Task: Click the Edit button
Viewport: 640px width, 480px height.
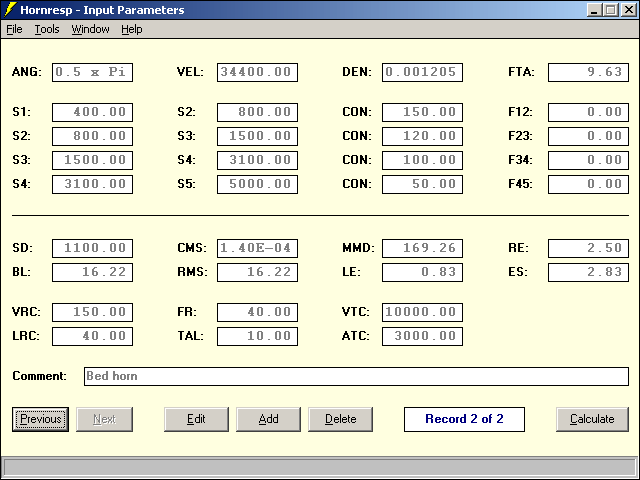Action: tap(196, 419)
